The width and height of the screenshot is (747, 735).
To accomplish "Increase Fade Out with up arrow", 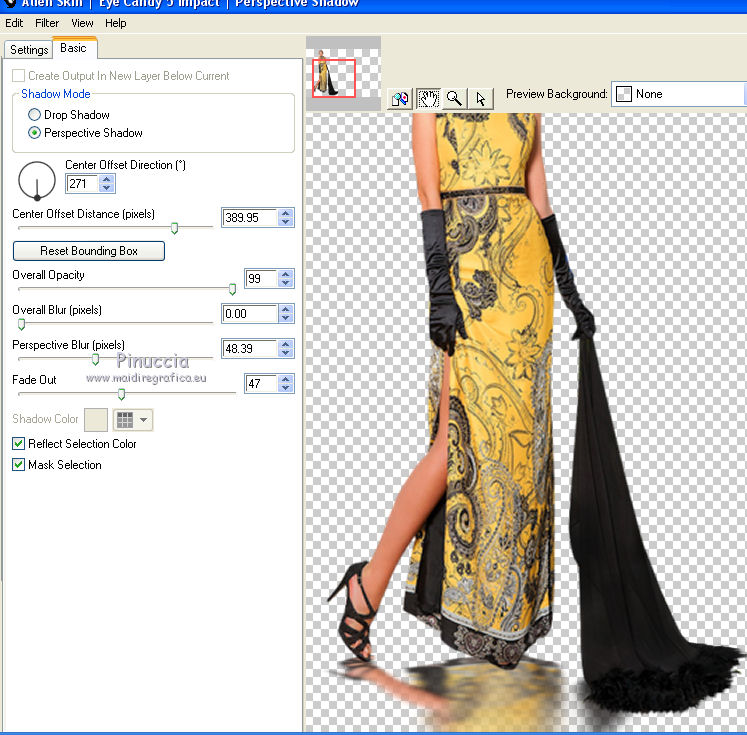I will coord(286,379).
